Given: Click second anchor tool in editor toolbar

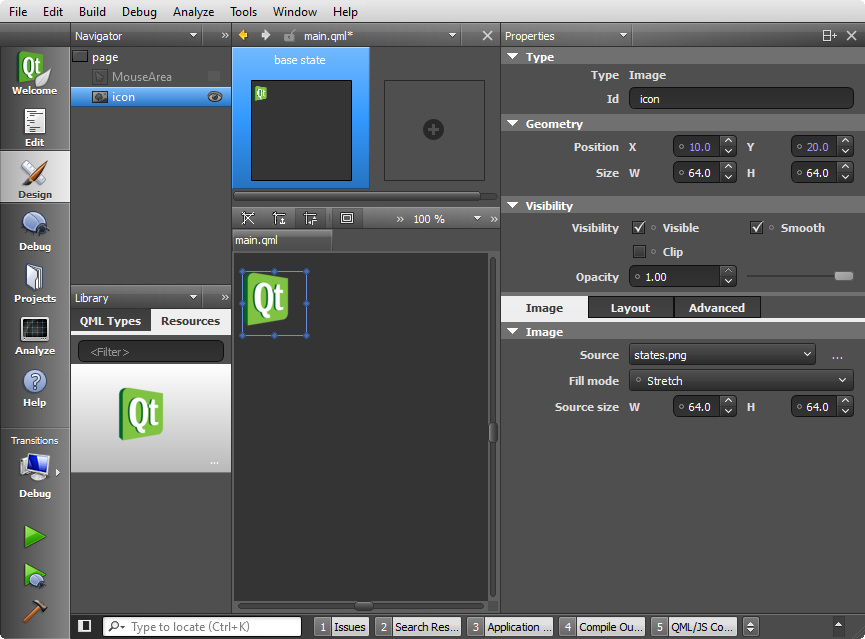Looking at the screenshot, I should point(279,219).
